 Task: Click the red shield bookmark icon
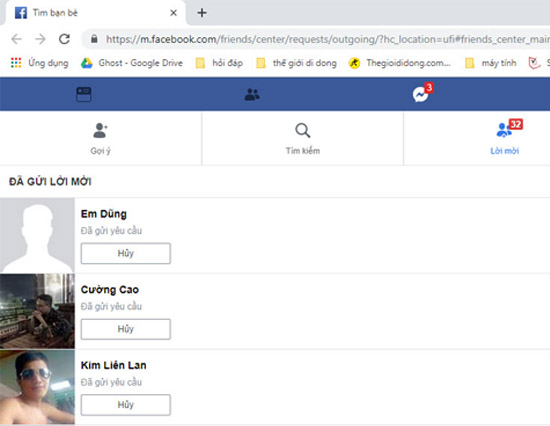534,63
